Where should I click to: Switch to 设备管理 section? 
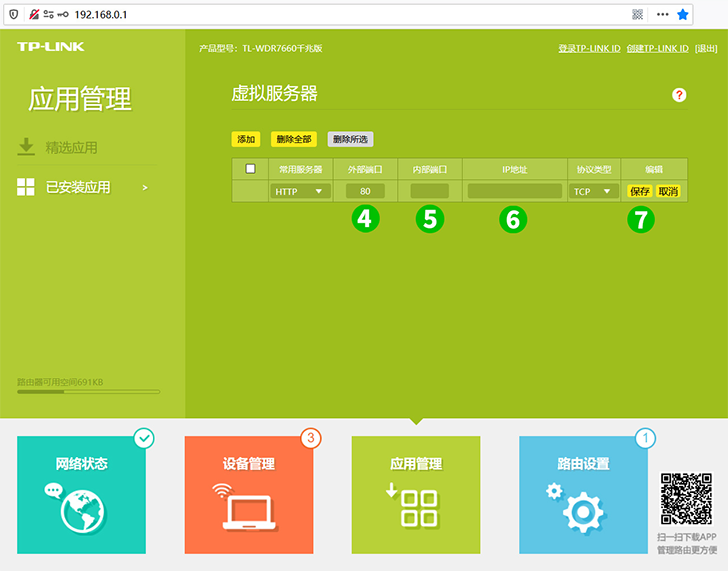click(x=249, y=494)
